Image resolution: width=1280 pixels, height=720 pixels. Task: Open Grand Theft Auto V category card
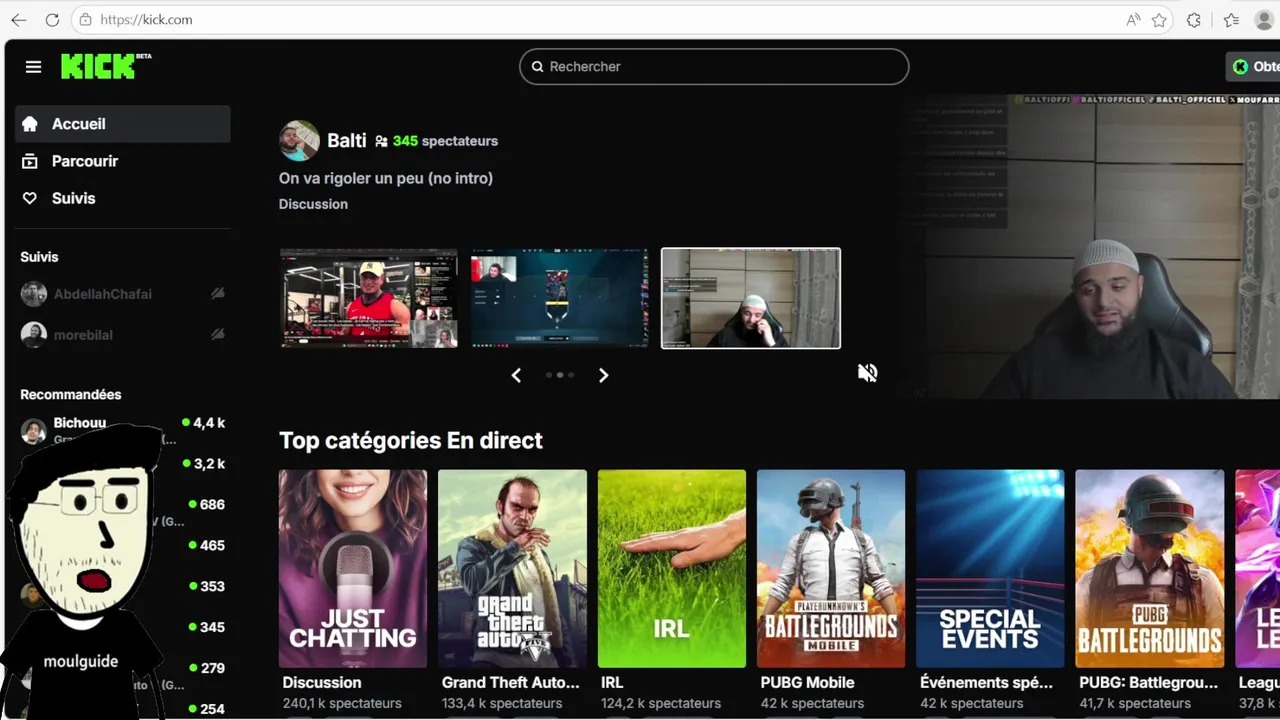(512, 569)
